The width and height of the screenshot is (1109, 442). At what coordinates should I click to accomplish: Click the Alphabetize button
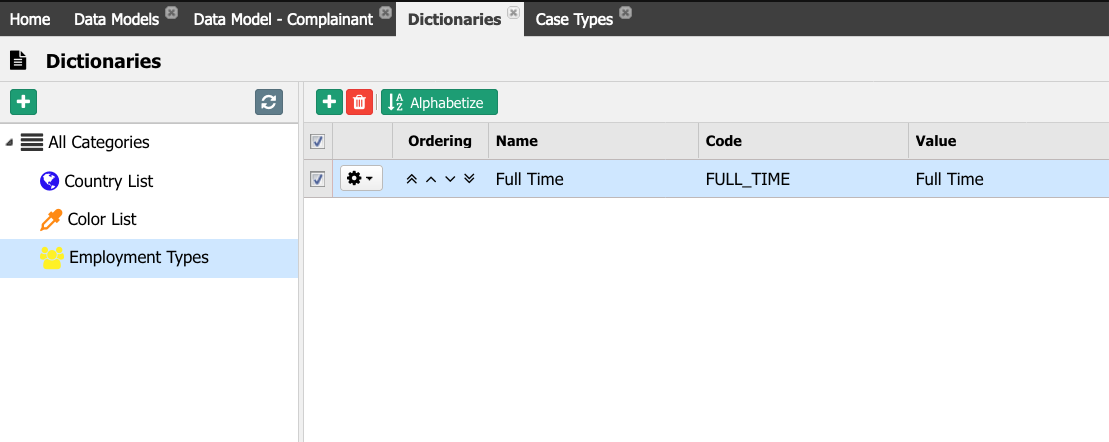pyautogui.click(x=439, y=102)
